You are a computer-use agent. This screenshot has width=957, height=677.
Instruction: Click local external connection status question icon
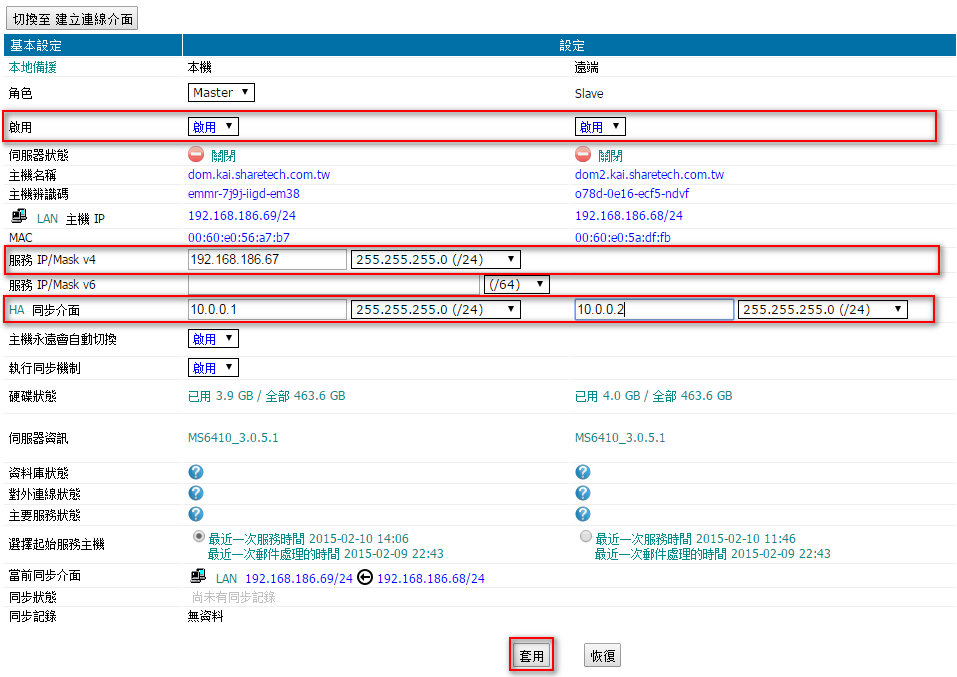click(196, 493)
